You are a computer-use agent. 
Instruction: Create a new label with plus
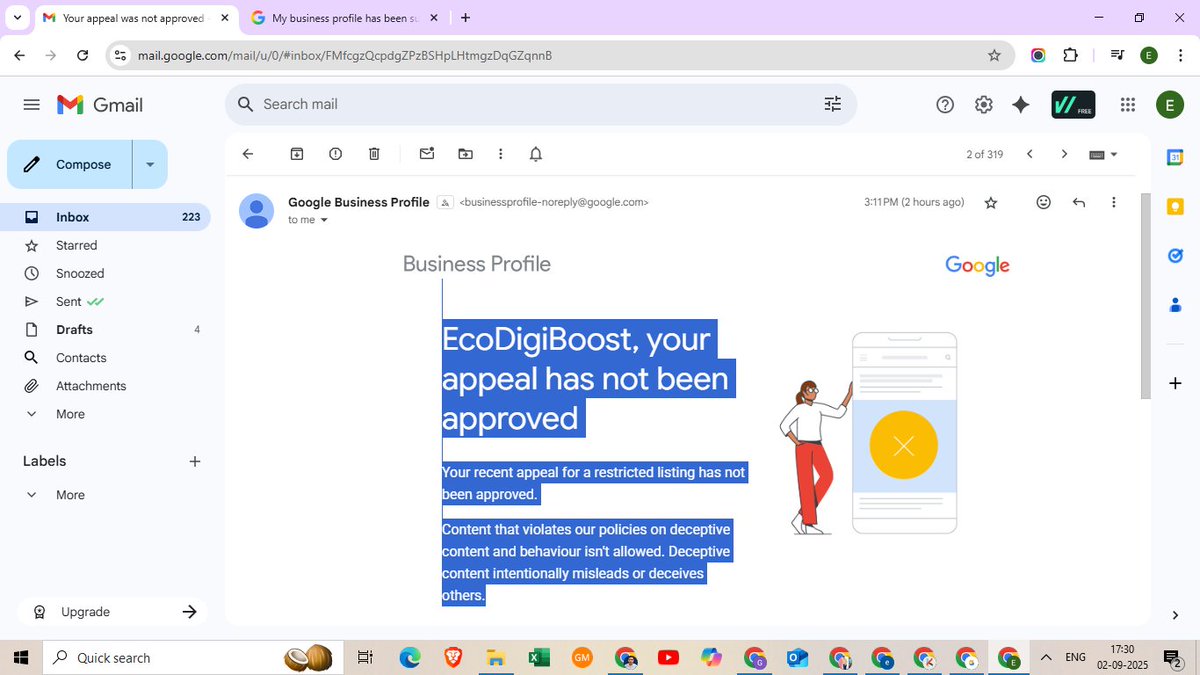[x=195, y=461]
